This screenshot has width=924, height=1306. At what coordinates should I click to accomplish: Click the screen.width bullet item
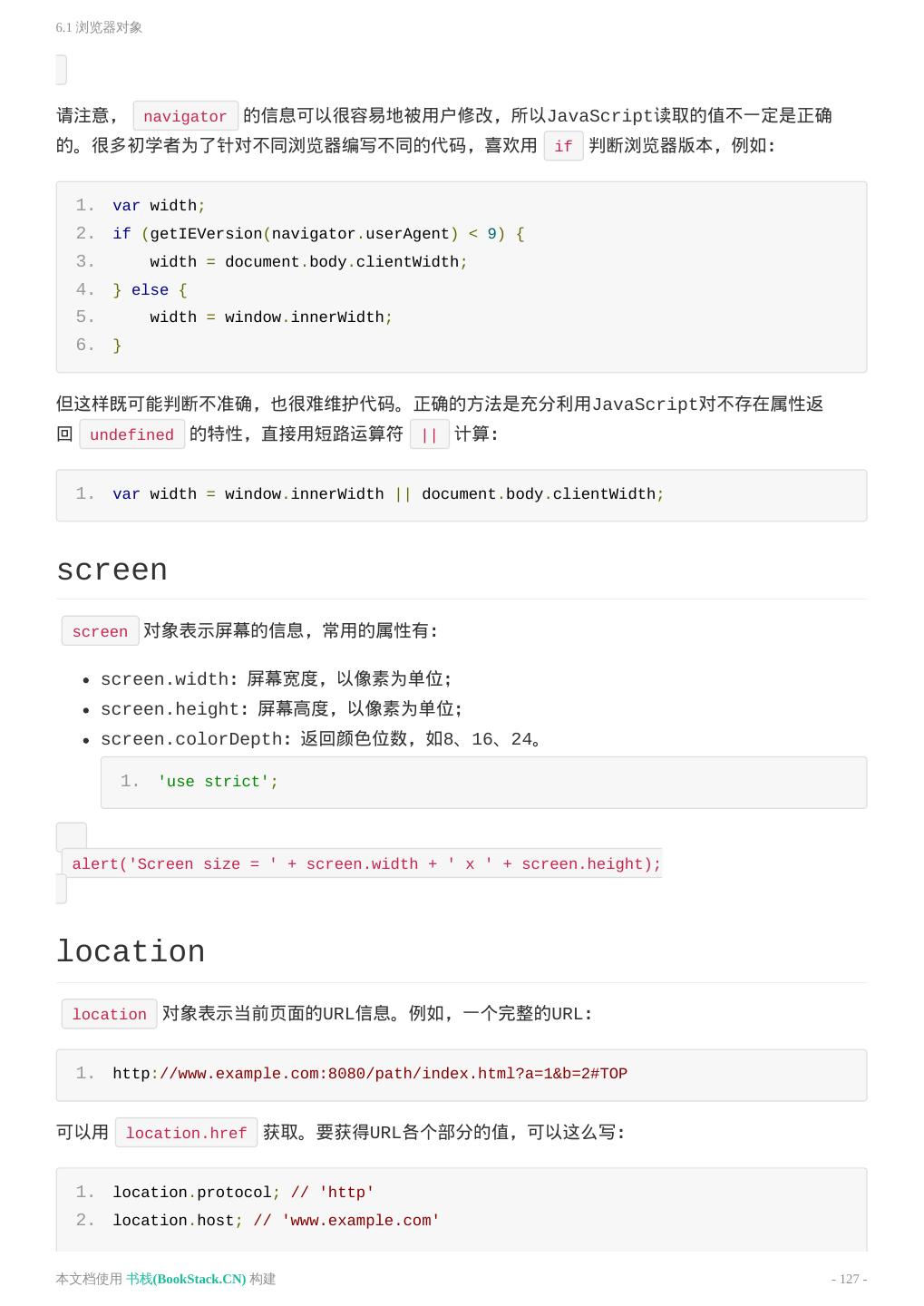pos(276,679)
